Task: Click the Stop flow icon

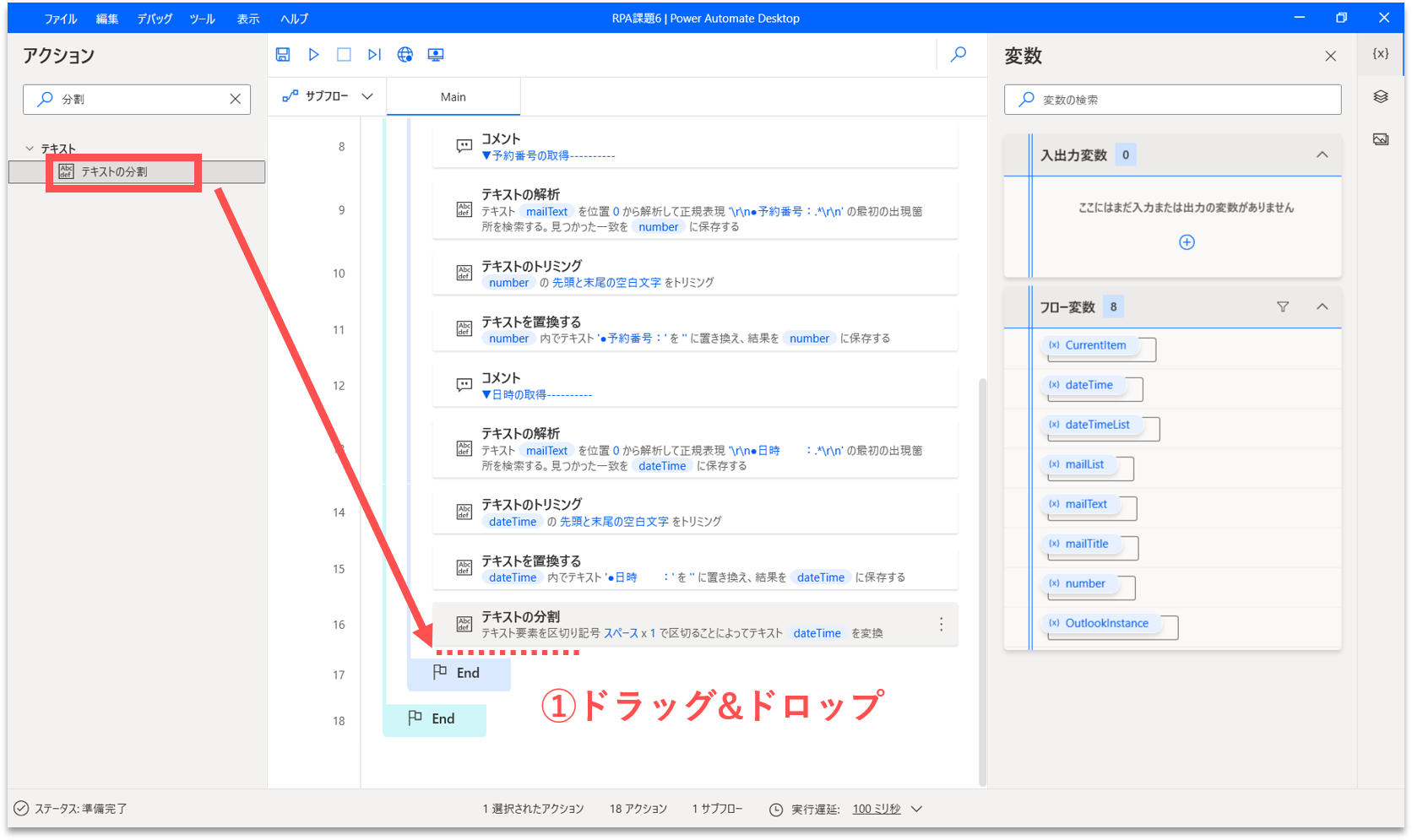Action: click(344, 54)
